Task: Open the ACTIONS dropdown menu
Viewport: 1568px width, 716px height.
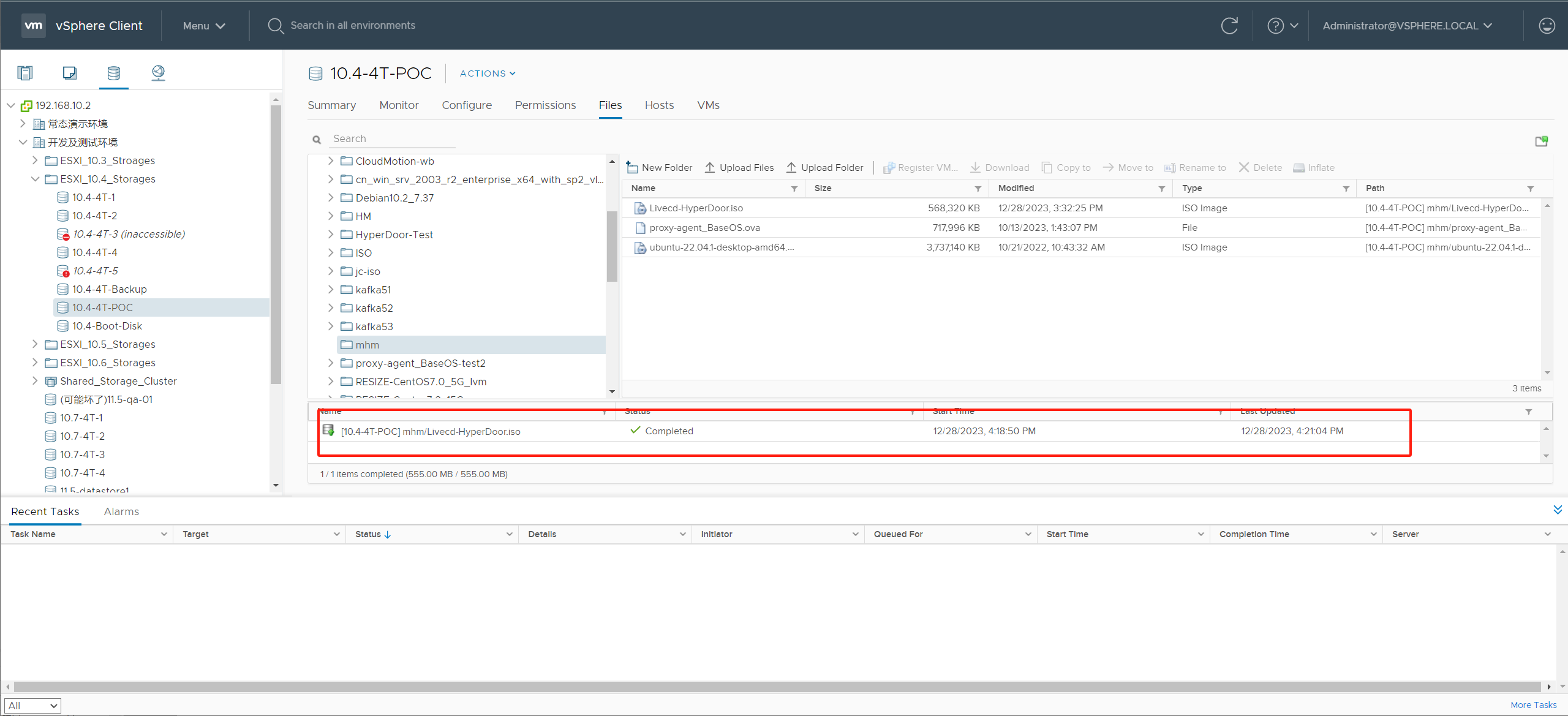Action: [488, 73]
